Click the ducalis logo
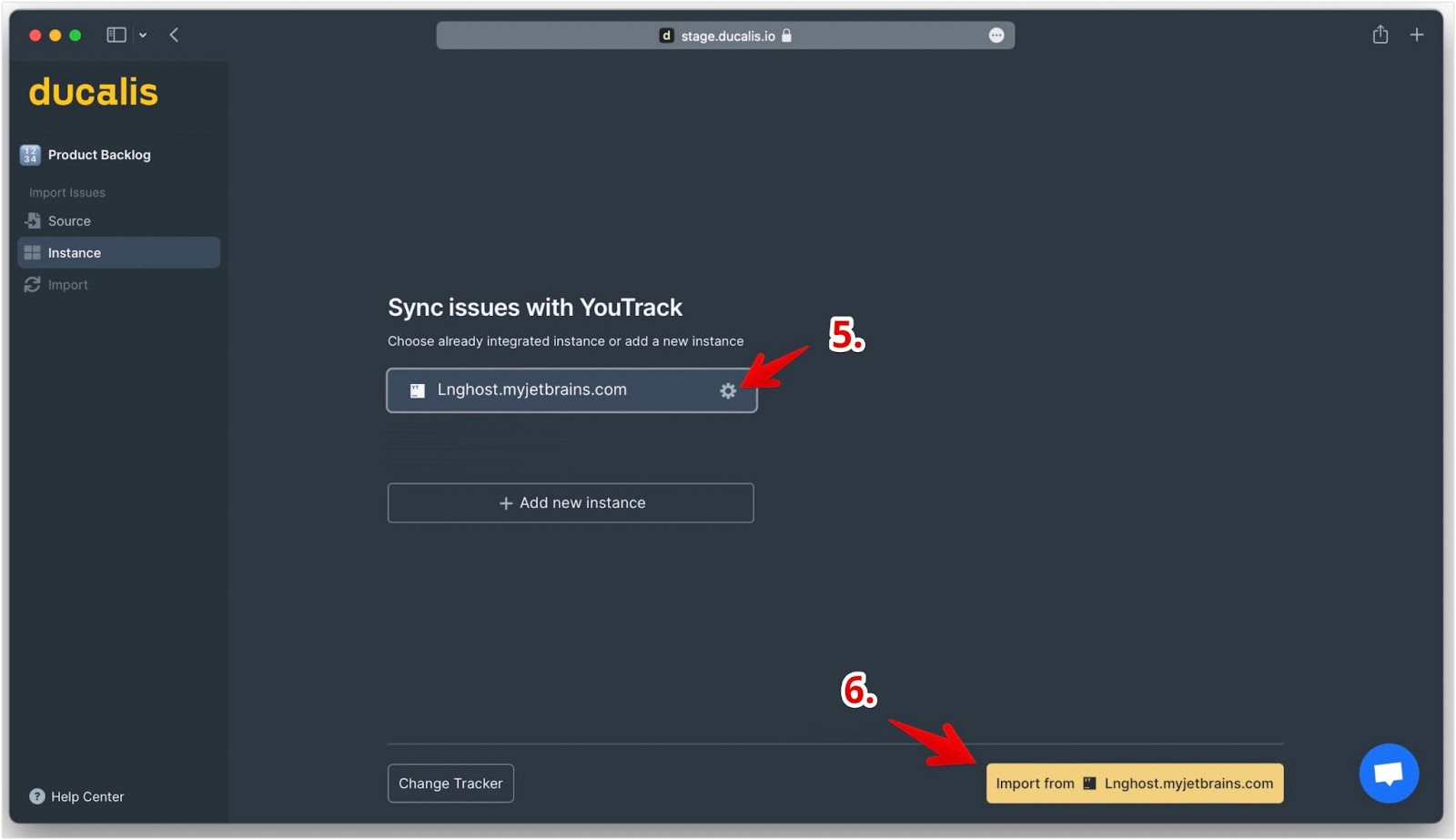1456x840 pixels. (94, 92)
